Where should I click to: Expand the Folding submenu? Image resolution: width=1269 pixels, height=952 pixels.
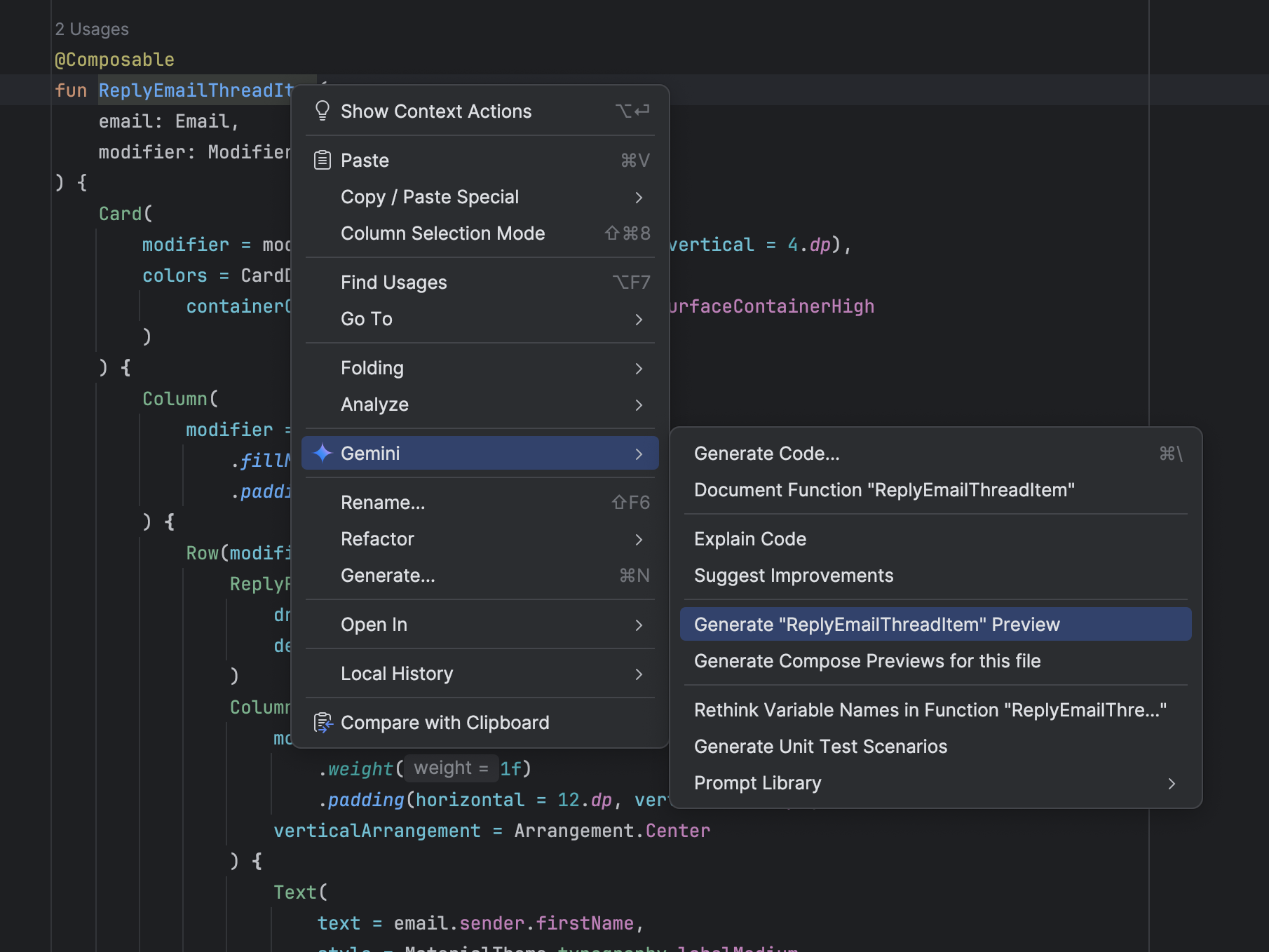[372, 367]
